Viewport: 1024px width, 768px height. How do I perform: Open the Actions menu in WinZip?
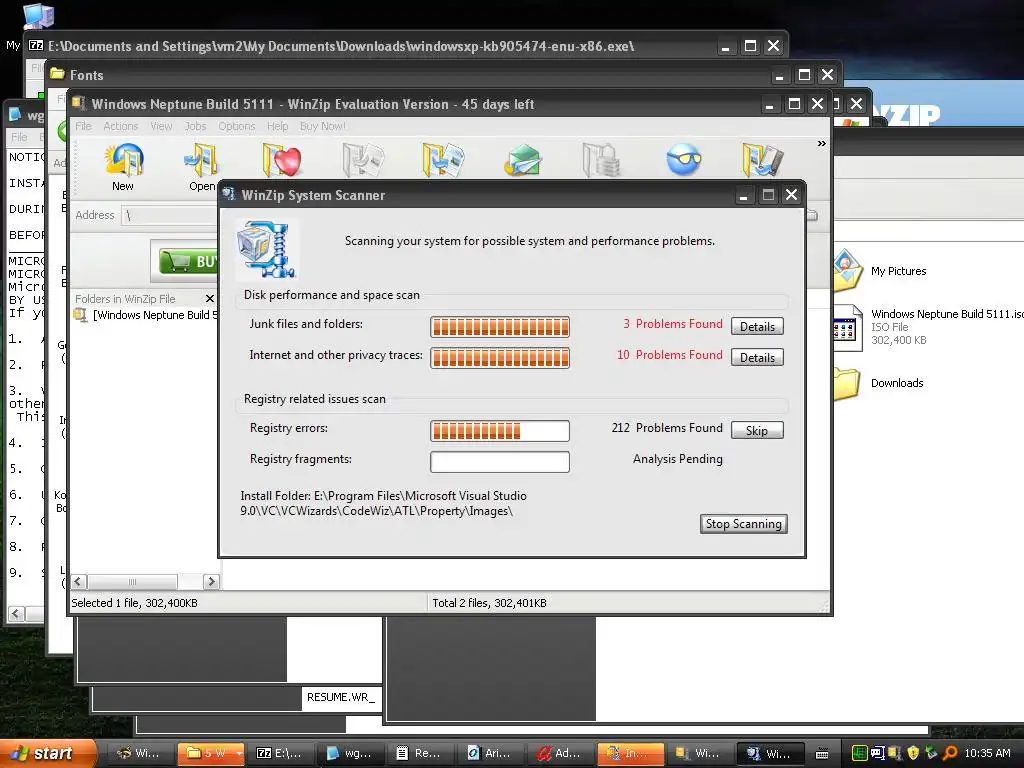pos(121,126)
